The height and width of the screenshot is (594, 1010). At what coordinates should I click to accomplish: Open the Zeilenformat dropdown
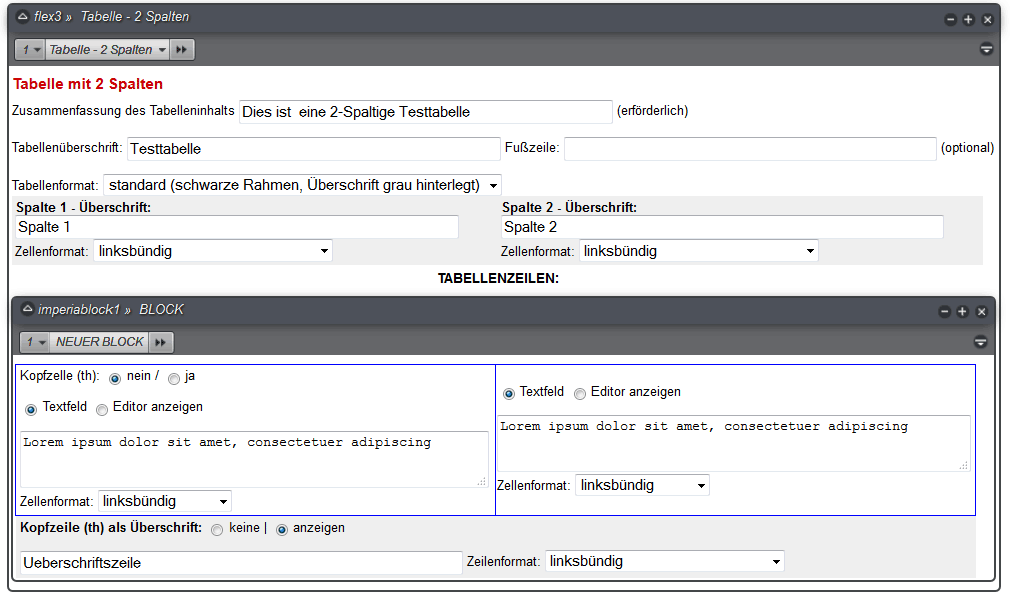[x=665, y=561]
